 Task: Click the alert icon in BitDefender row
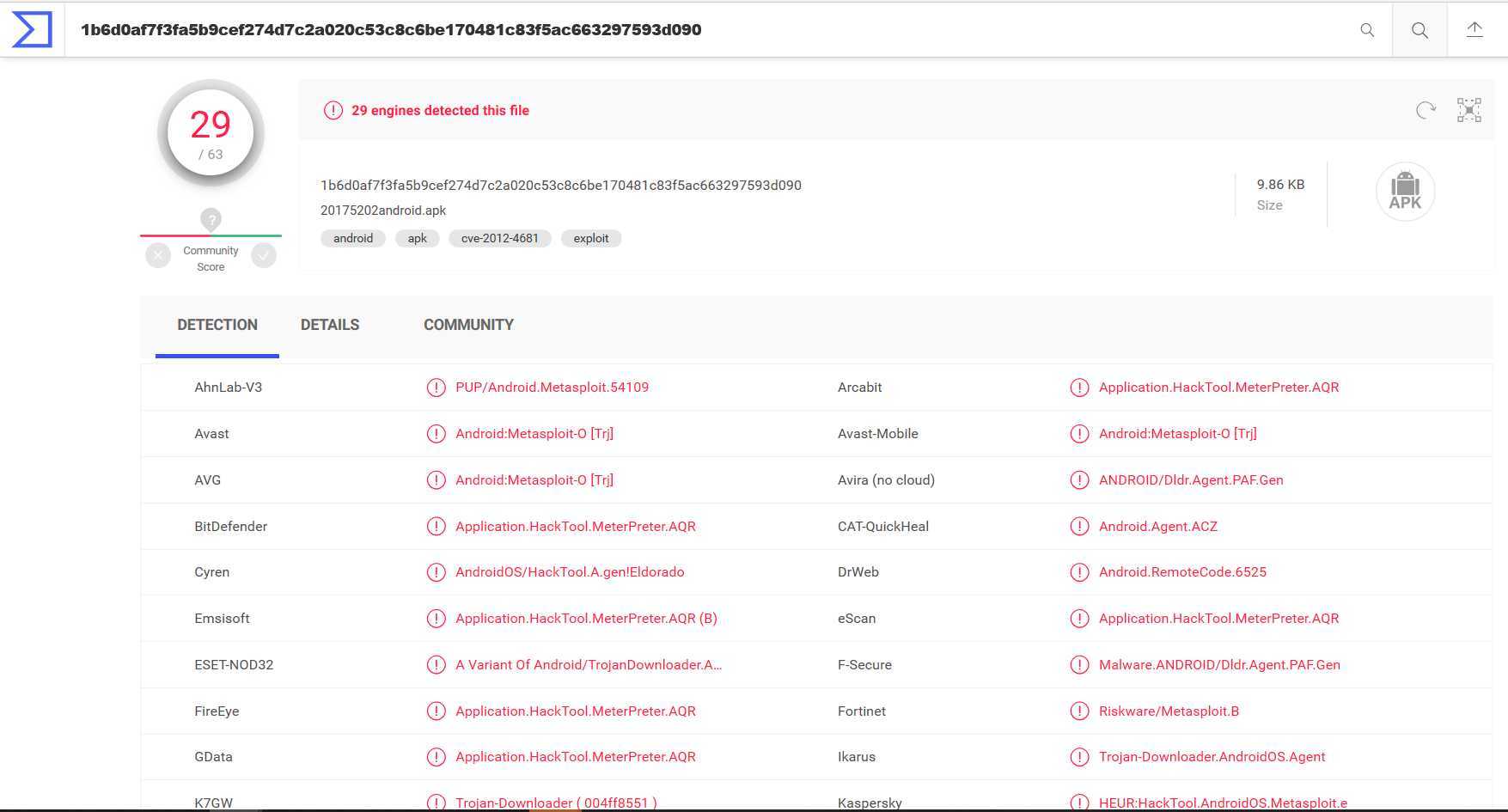point(436,527)
